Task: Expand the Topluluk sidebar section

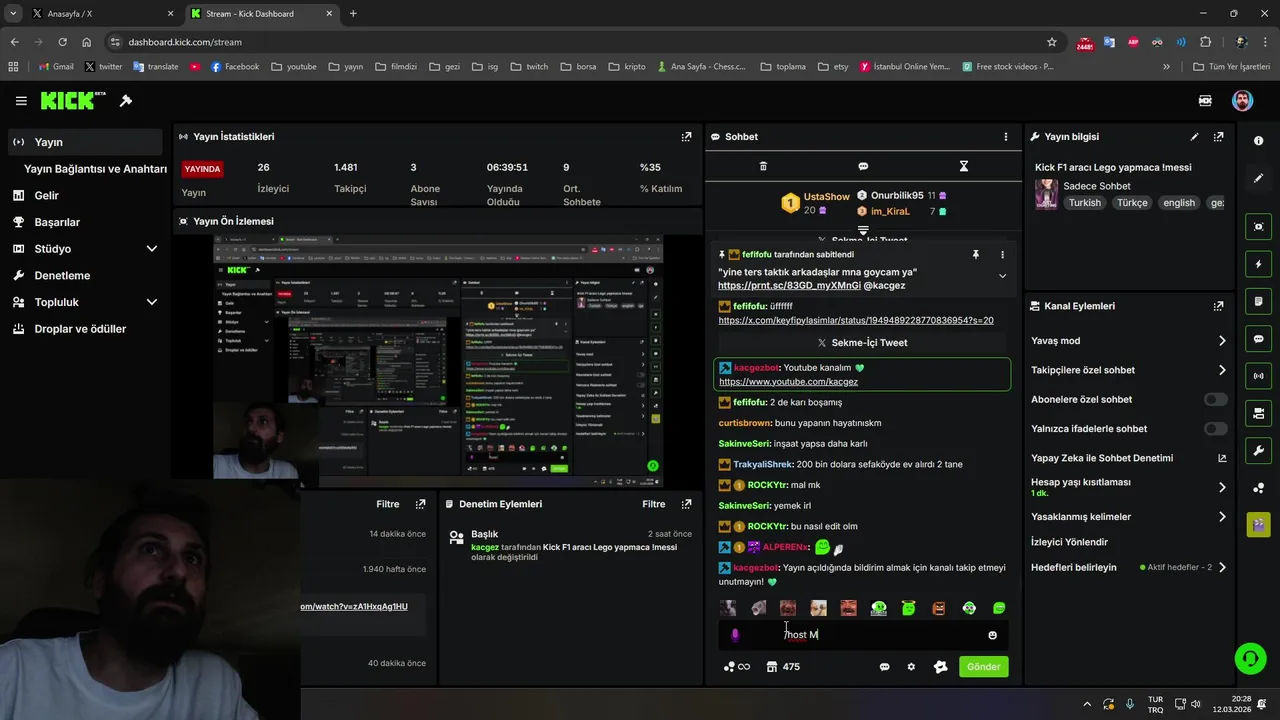Action: pyautogui.click(x=152, y=302)
